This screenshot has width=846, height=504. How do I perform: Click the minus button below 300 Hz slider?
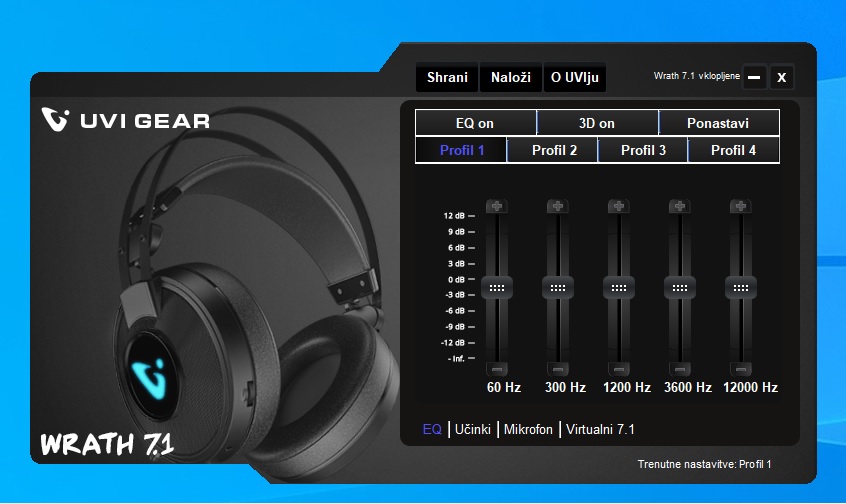point(557,370)
